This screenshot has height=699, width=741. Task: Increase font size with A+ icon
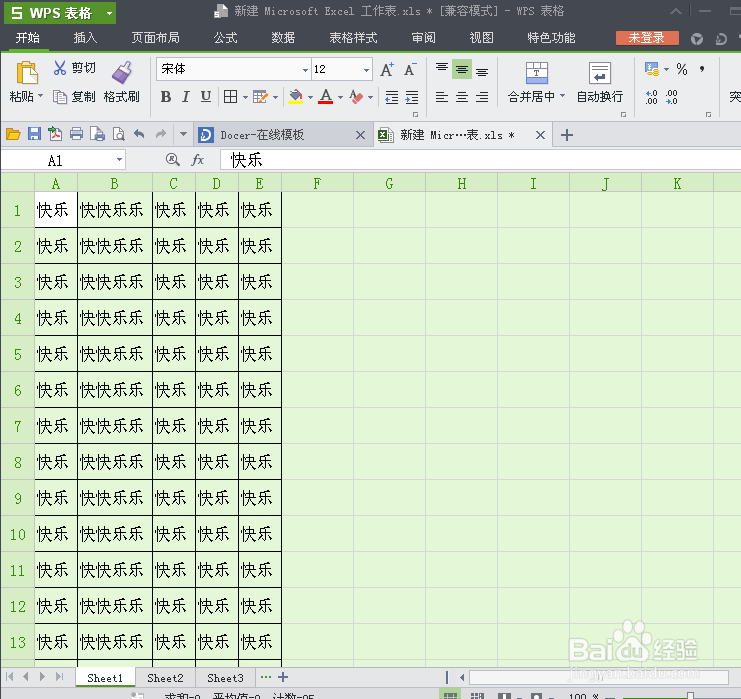point(387,69)
